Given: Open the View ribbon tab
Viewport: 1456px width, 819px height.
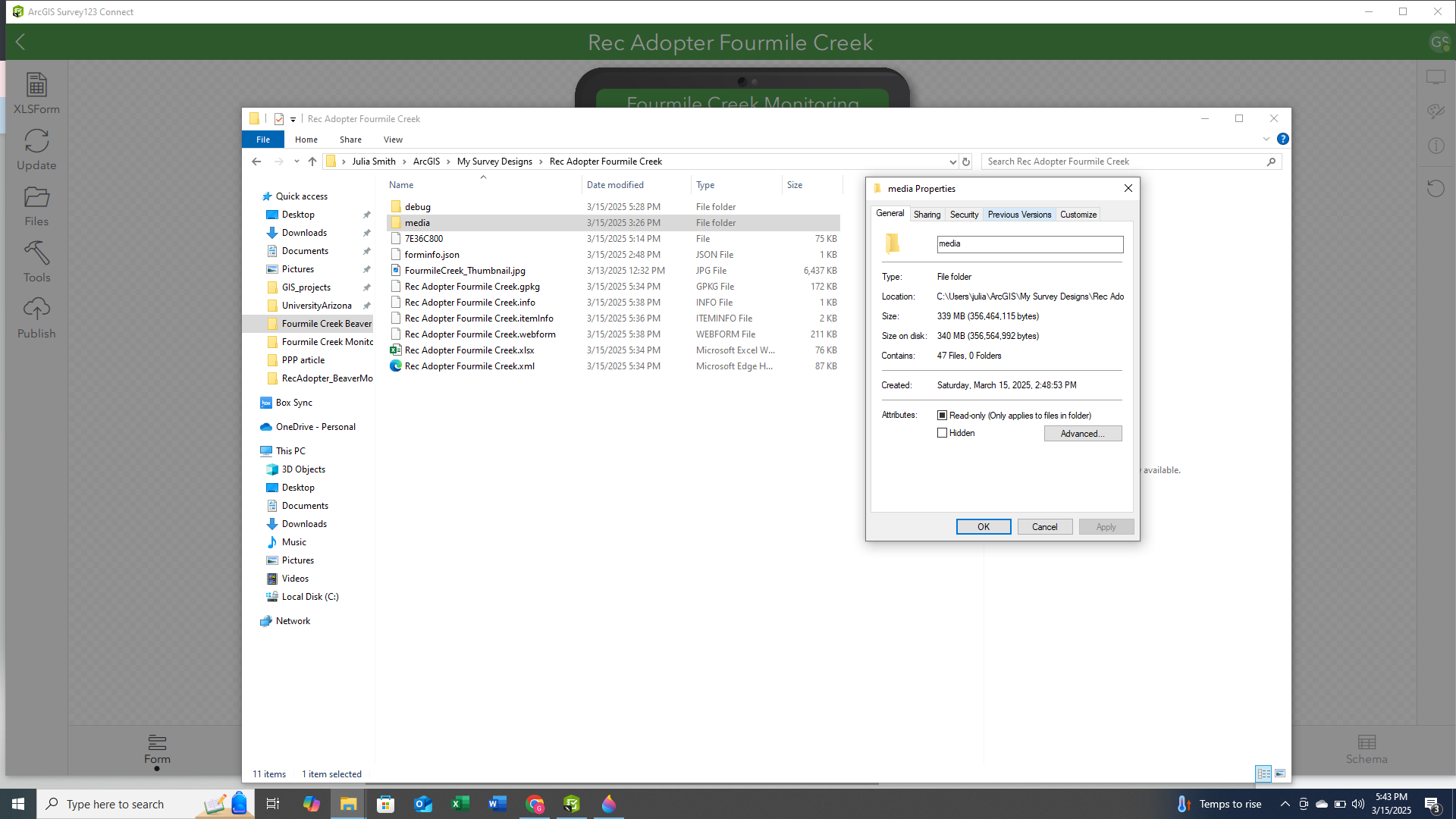Looking at the screenshot, I should [x=393, y=140].
